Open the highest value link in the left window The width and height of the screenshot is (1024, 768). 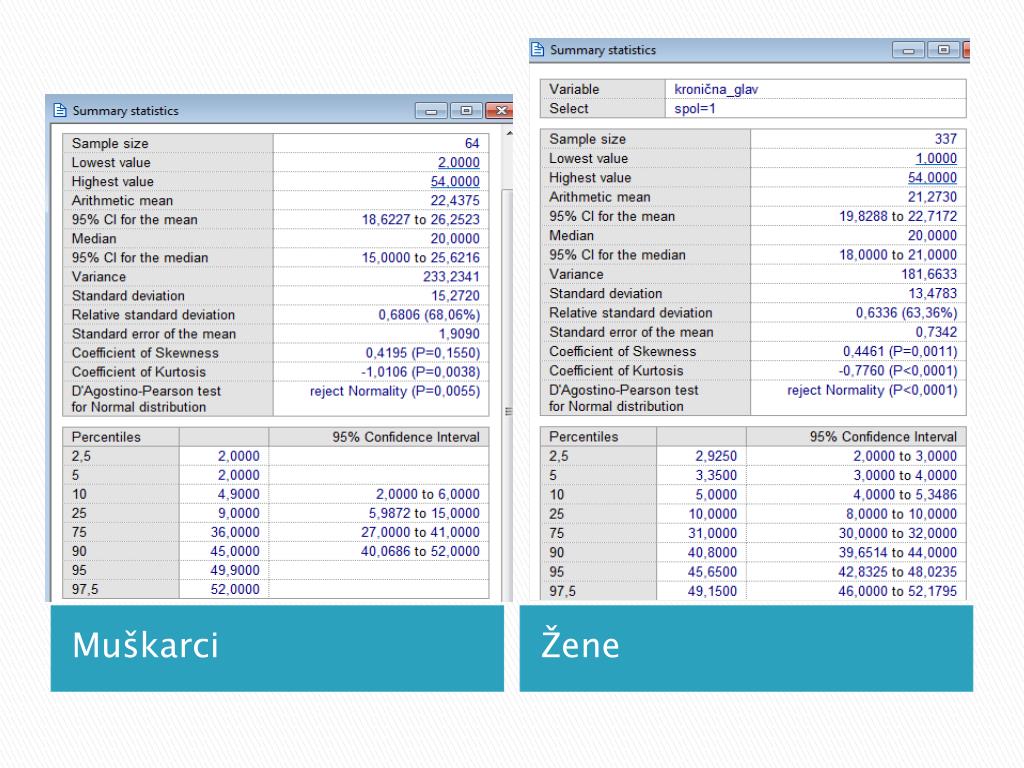455,181
